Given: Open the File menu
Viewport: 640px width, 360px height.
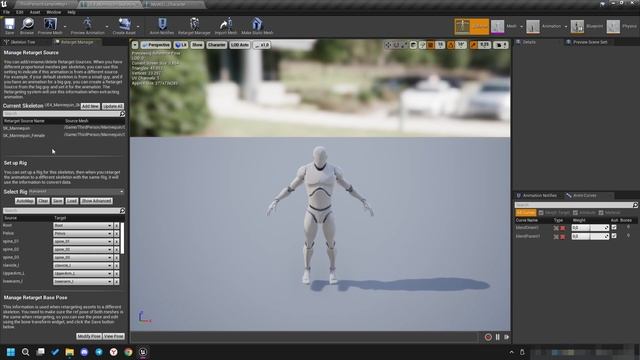Looking at the screenshot, I should pos(7,12).
